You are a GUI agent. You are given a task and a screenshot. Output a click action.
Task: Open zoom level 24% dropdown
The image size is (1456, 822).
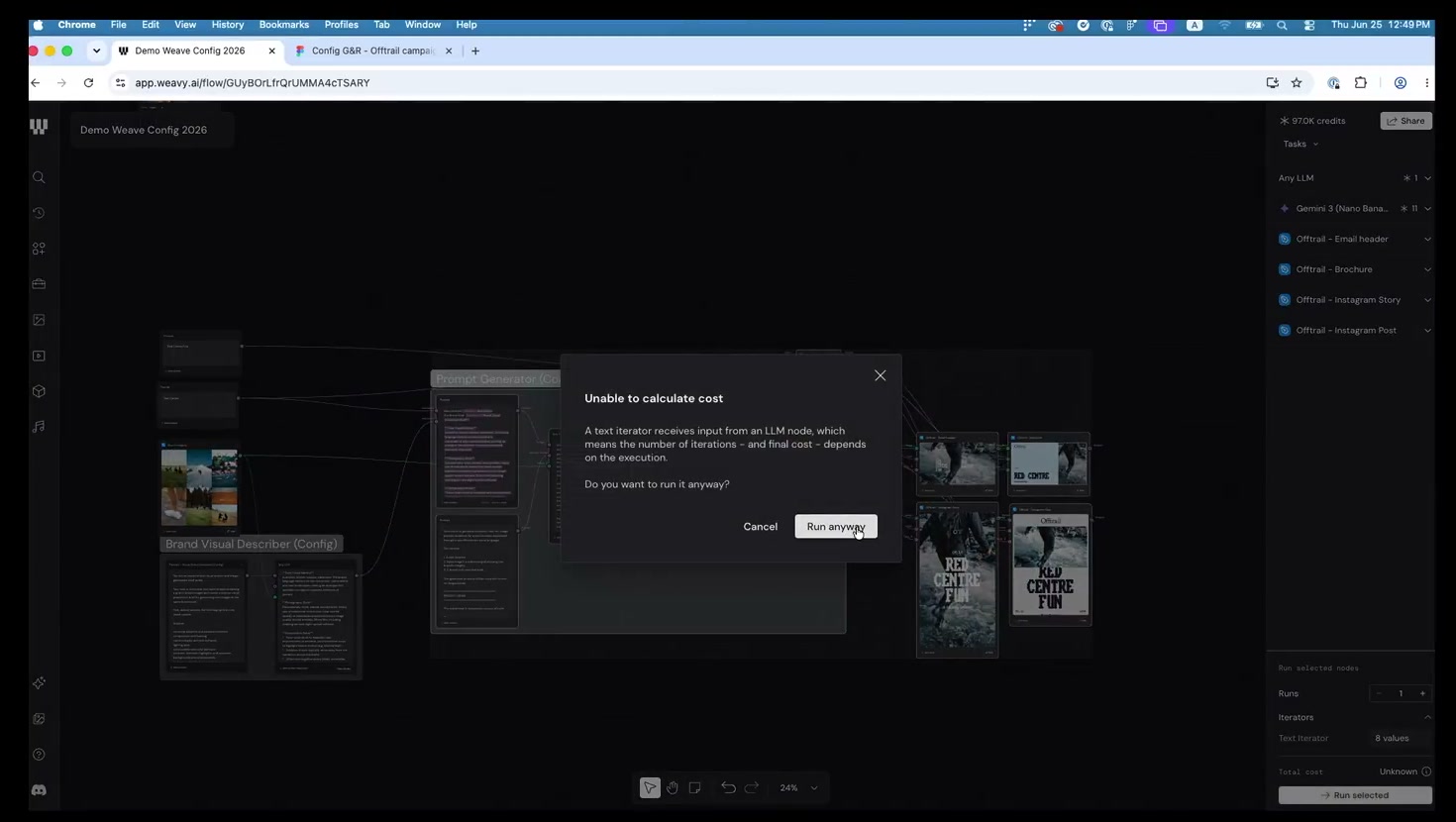pos(799,787)
